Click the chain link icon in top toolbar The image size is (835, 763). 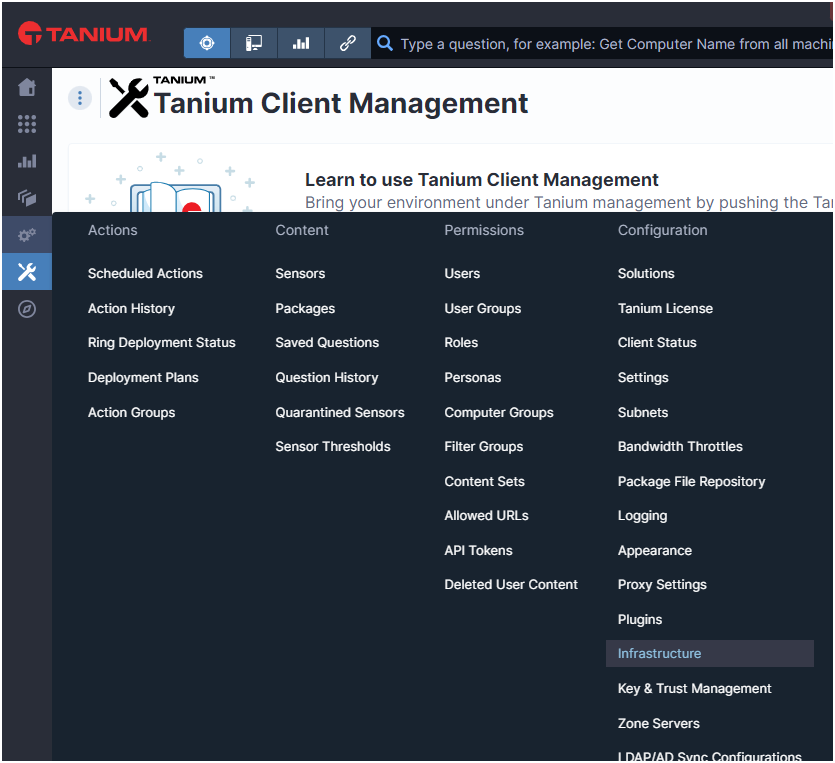point(347,44)
